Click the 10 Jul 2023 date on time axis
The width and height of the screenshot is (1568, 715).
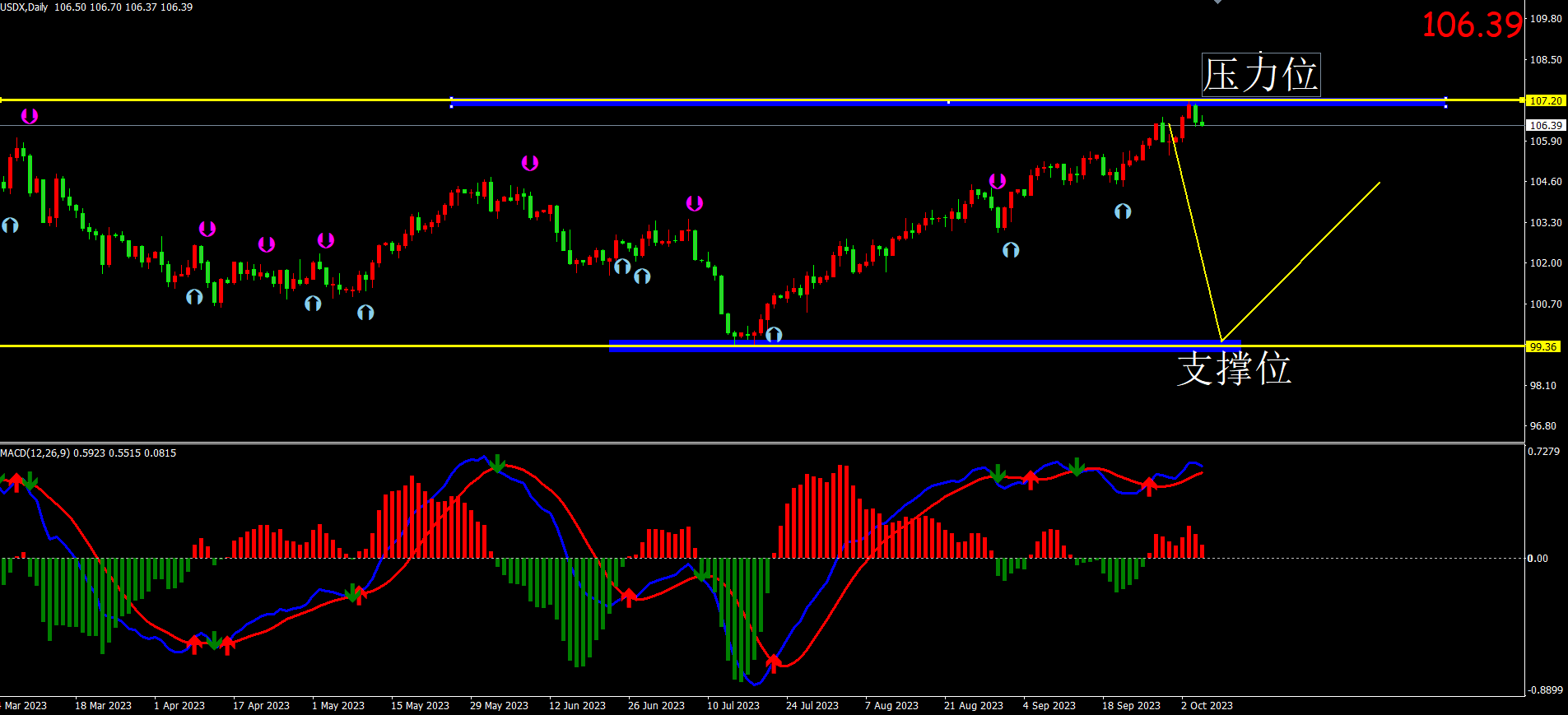tap(733, 705)
